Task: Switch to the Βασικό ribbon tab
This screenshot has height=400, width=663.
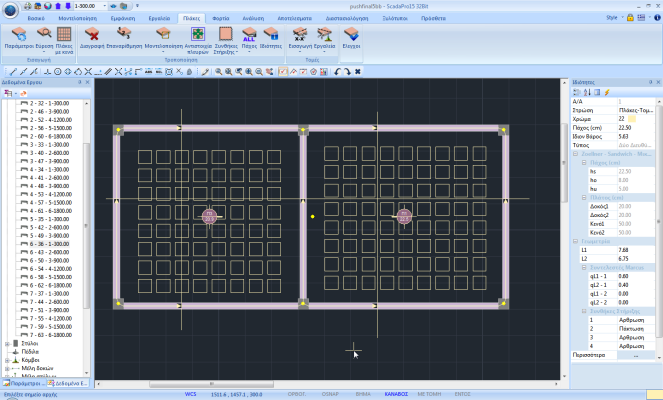Action: click(x=36, y=18)
